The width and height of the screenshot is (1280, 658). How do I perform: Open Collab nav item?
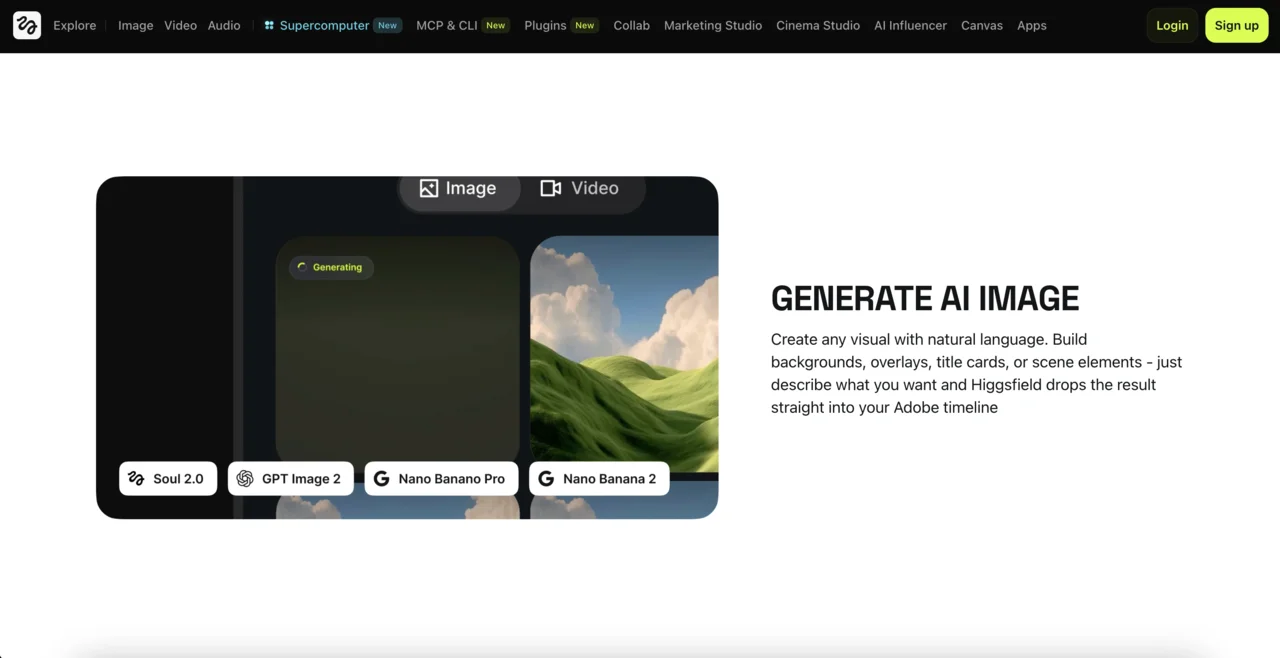[x=631, y=26]
